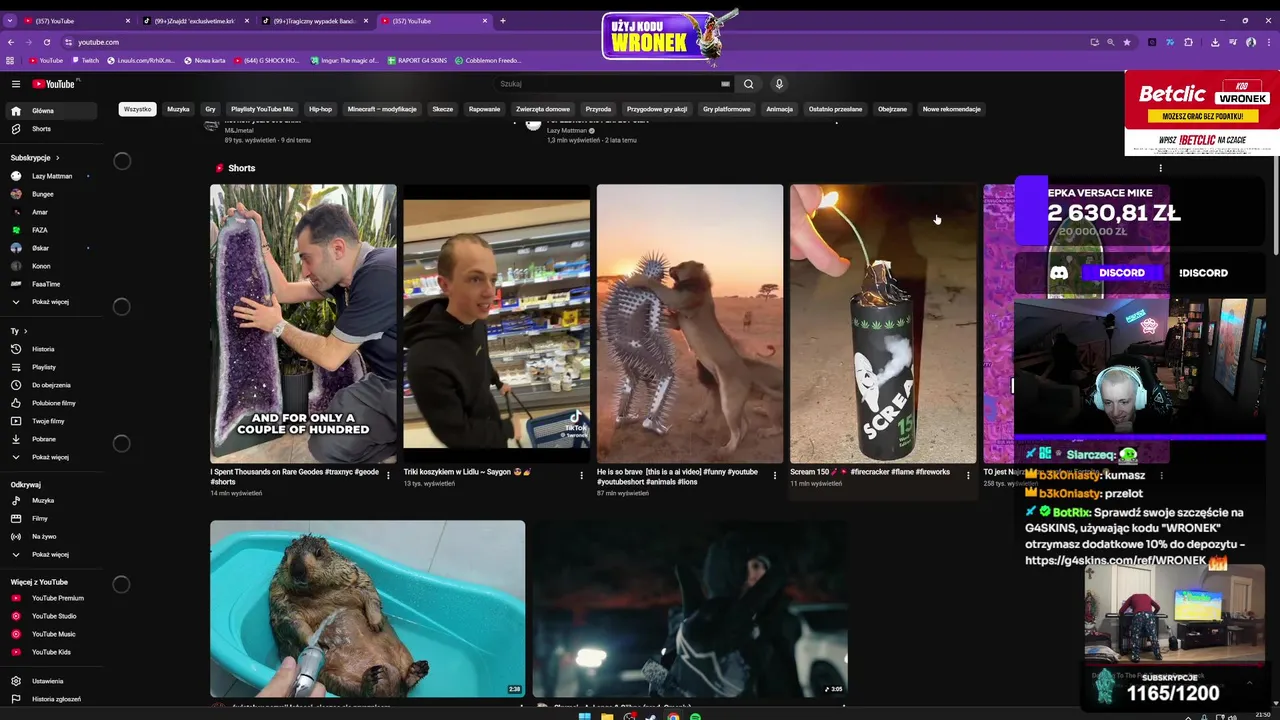Open YouTube Studio in sidebar
Image resolution: width=1280 pixels, height=720 pixels.
(50, 616)
